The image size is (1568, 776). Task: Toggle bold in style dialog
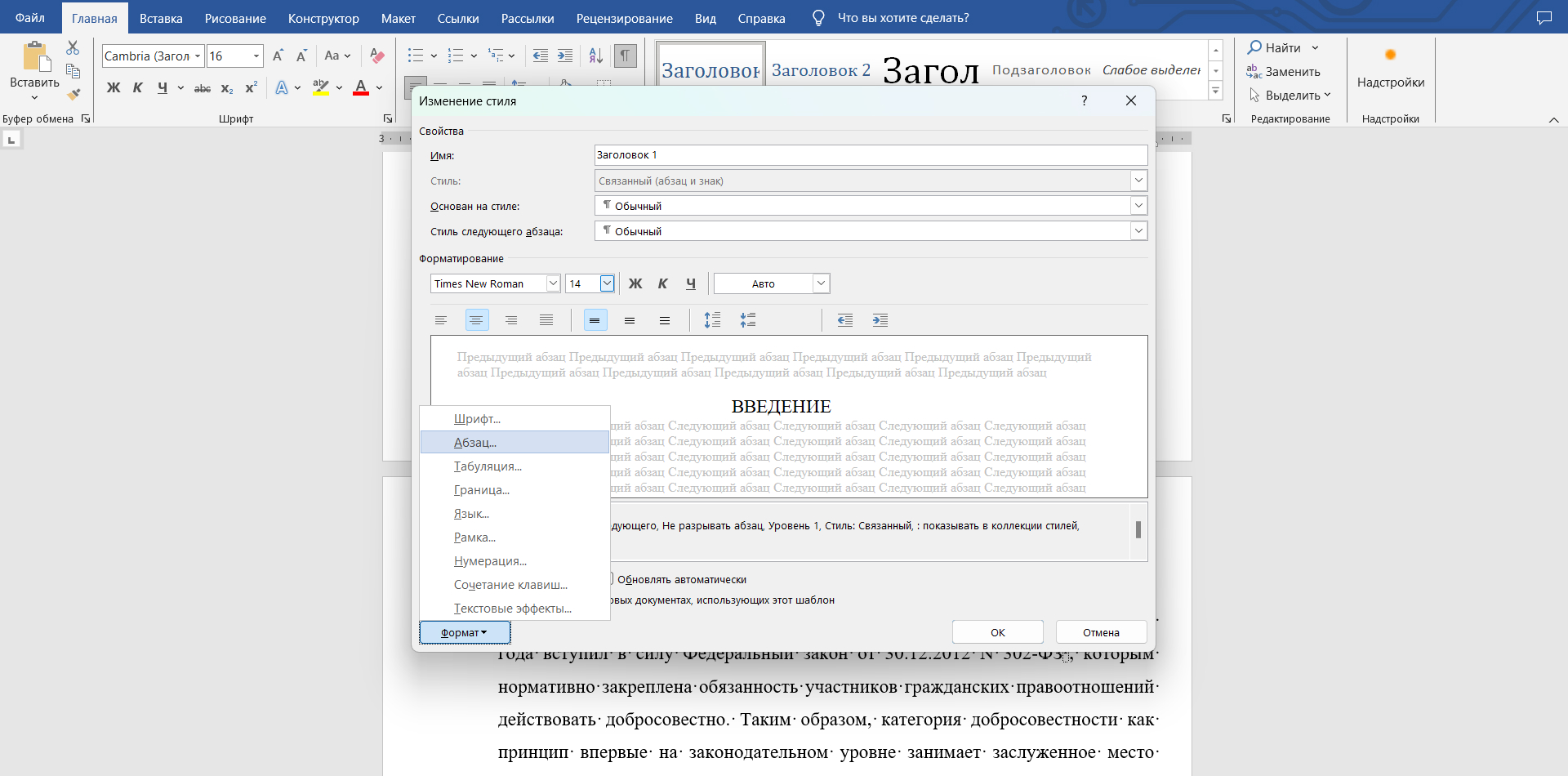pos(635,283)
